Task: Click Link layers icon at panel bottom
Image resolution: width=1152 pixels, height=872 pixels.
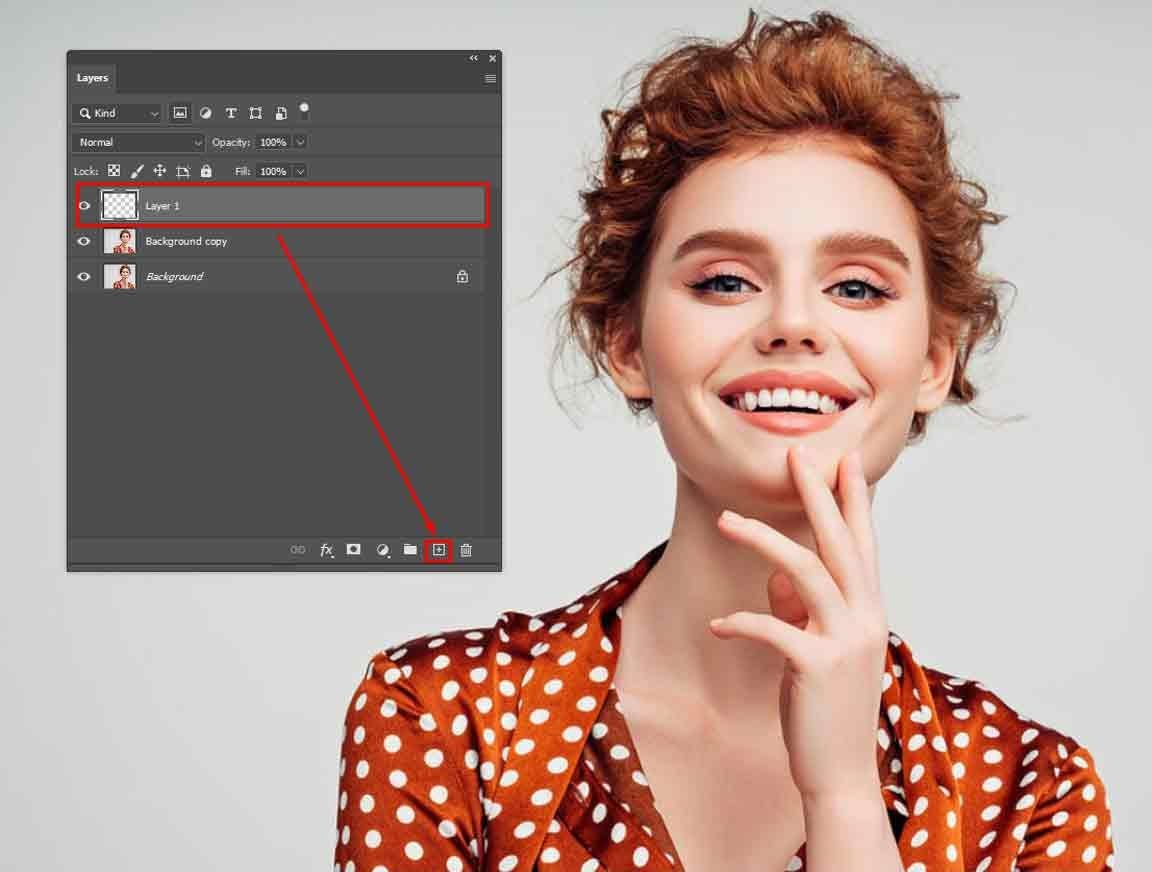Action: coord(298,549)
